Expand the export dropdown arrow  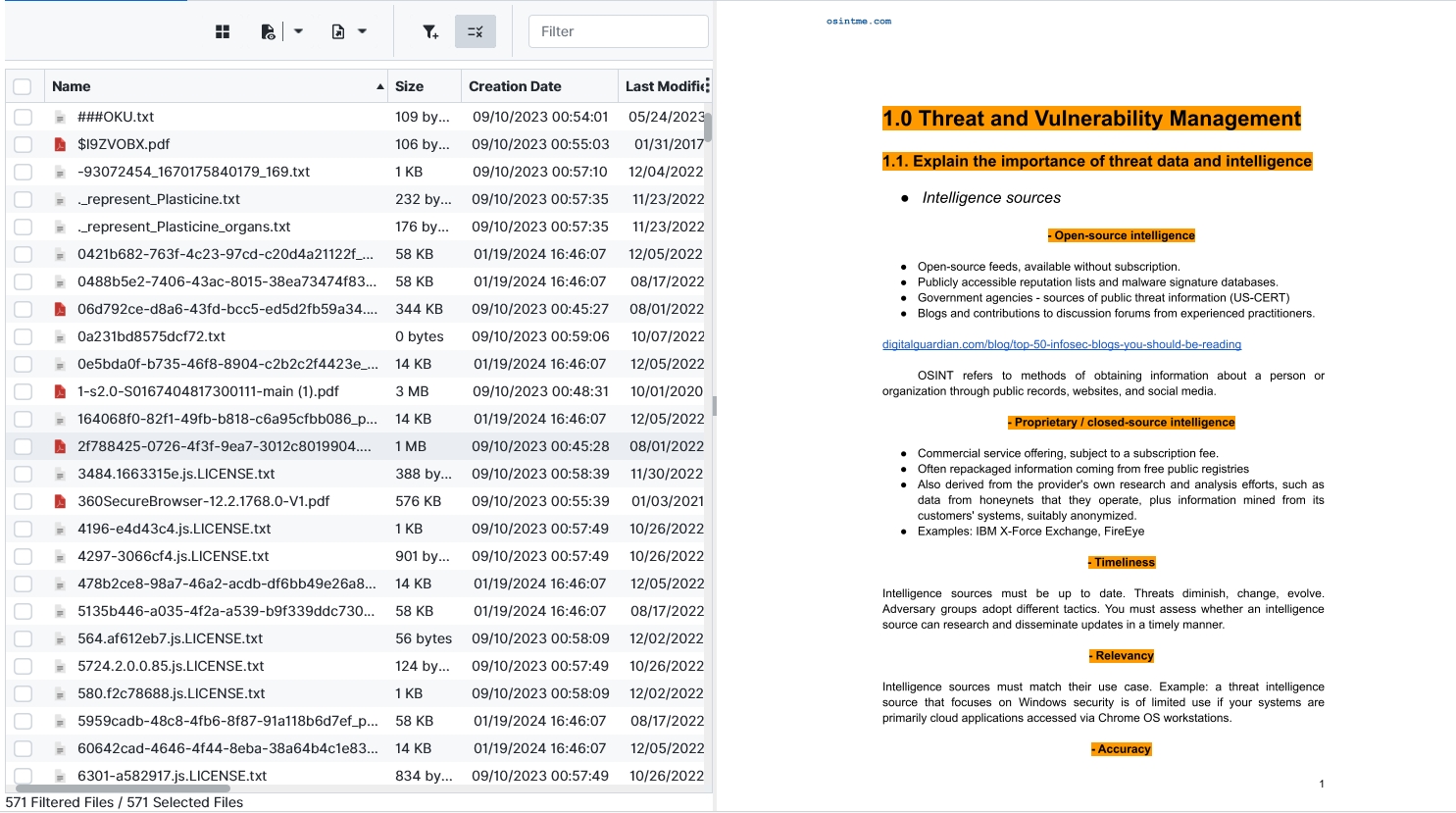point(362,31)
